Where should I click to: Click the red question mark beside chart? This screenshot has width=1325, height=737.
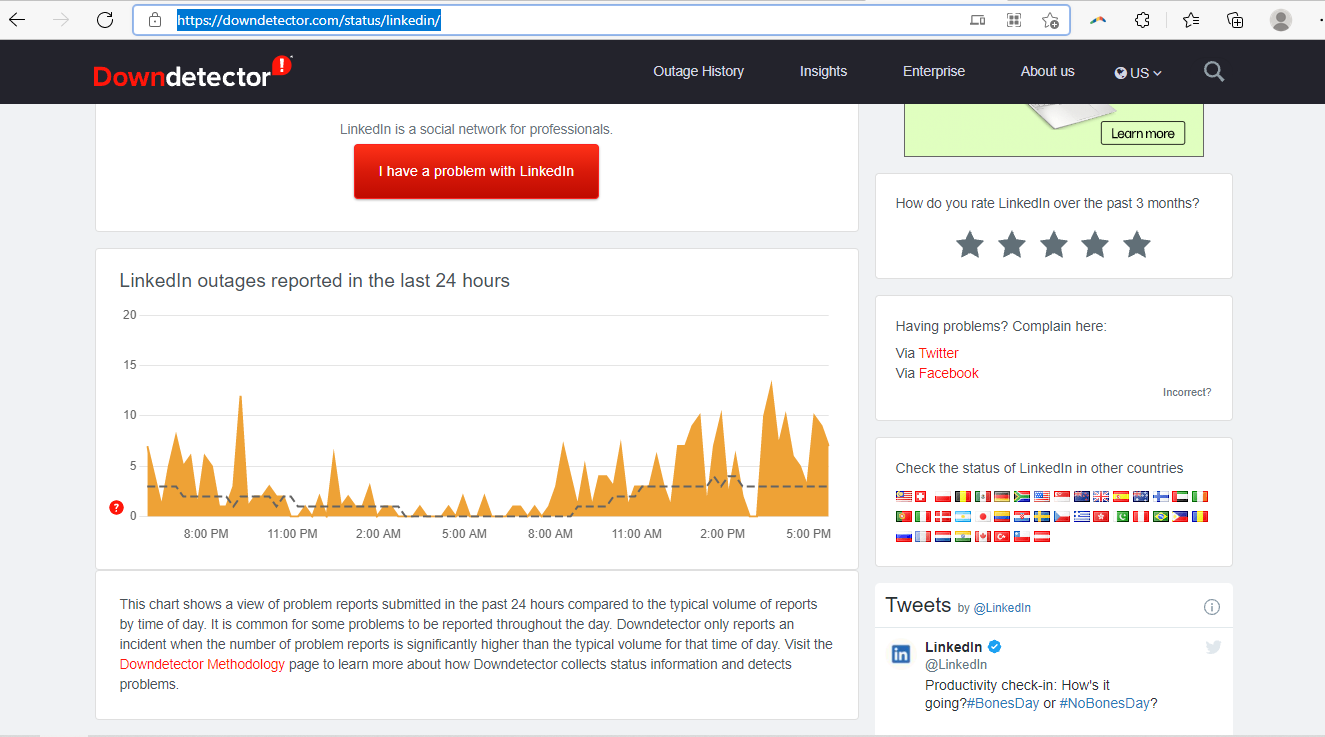[x=116, y=508]
